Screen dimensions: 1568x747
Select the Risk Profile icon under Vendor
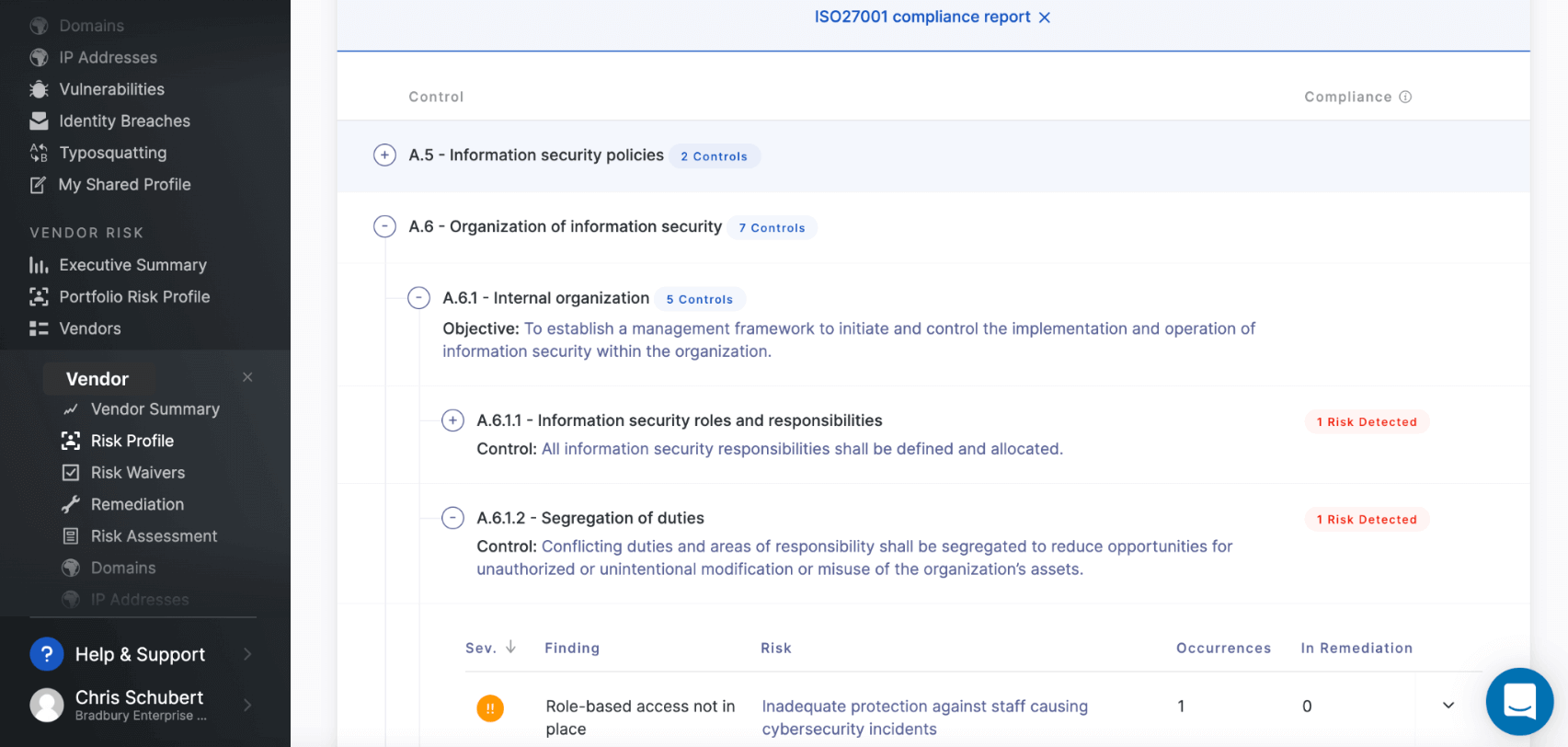70,441
